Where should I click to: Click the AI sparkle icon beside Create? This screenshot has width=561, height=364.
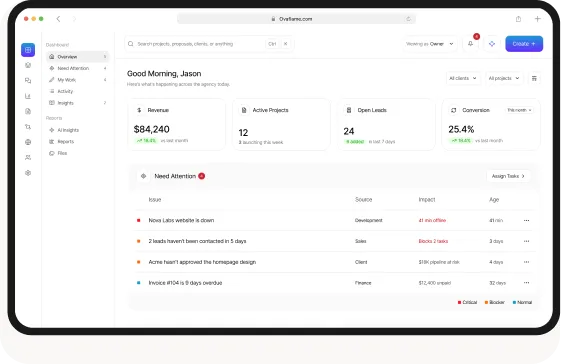tap(492, 44)
